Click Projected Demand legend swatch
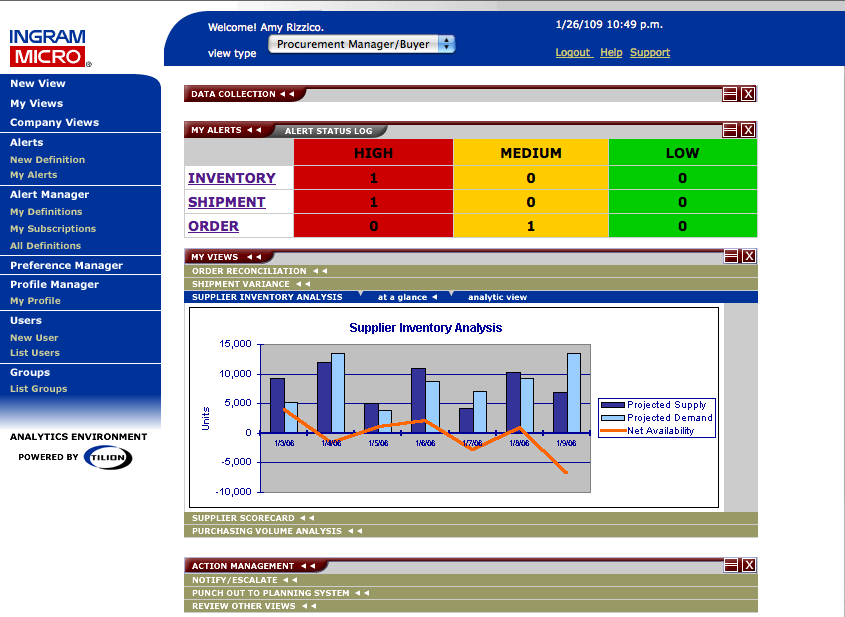 pyautogui.click(x=613, y=418)
